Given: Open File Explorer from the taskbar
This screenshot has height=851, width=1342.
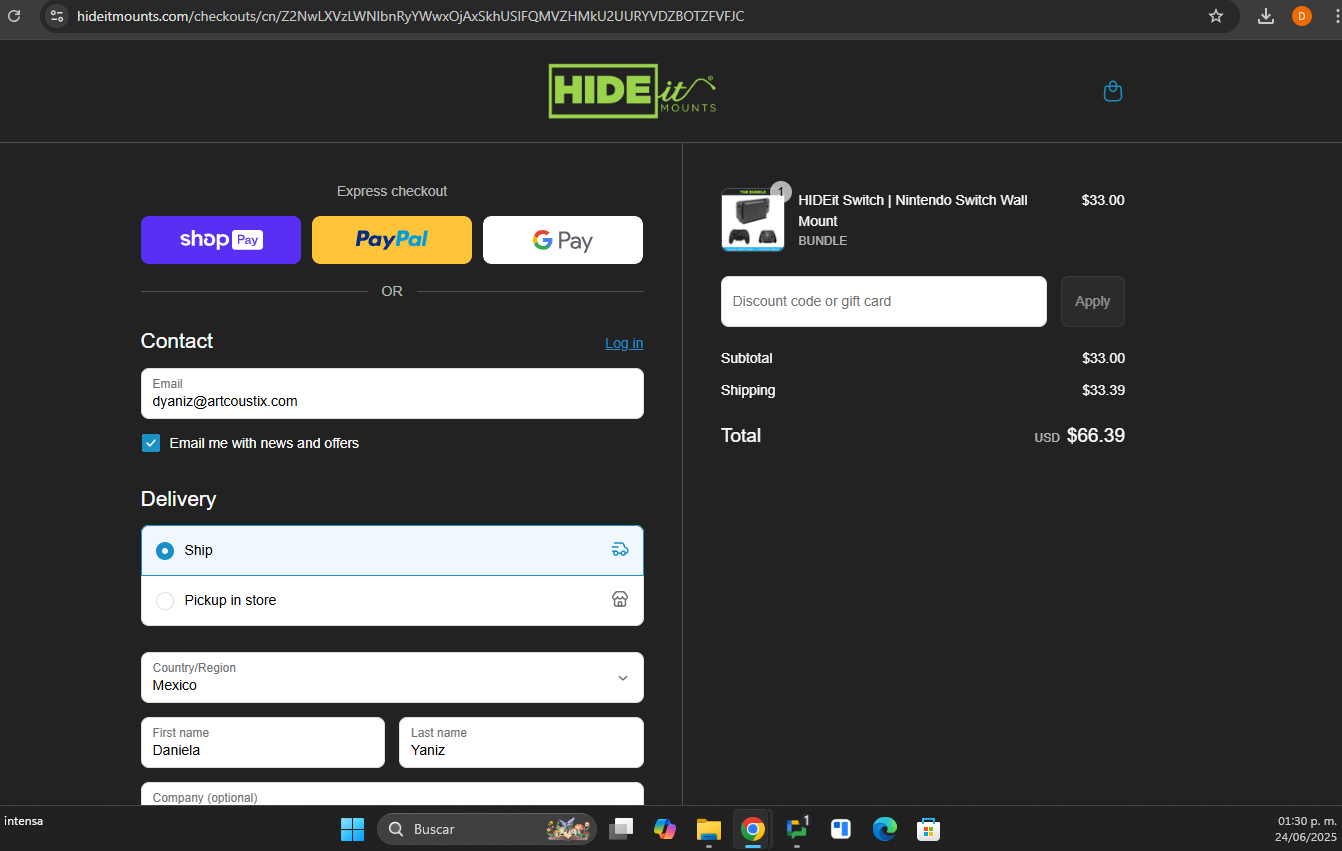Looking at the screenshot, I should [x=709, y=829].
